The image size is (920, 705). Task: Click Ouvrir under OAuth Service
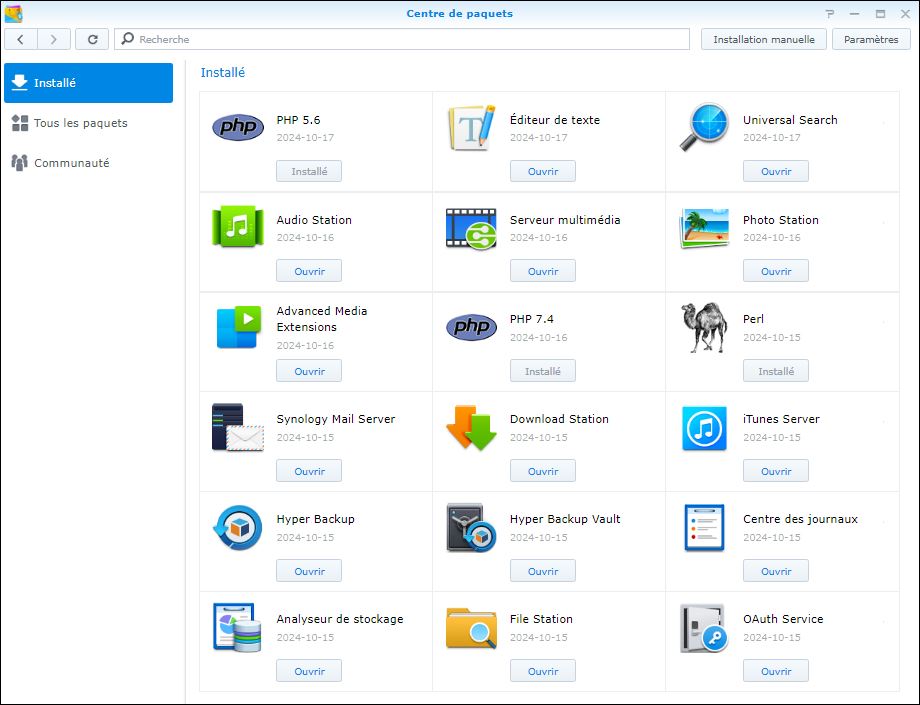(x=776, y=671)
